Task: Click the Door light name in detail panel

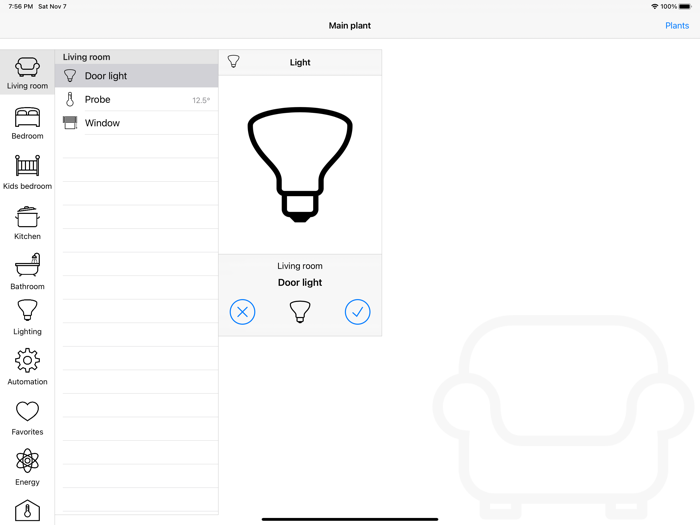Action: pyautogui.click(x=300, y=283)
